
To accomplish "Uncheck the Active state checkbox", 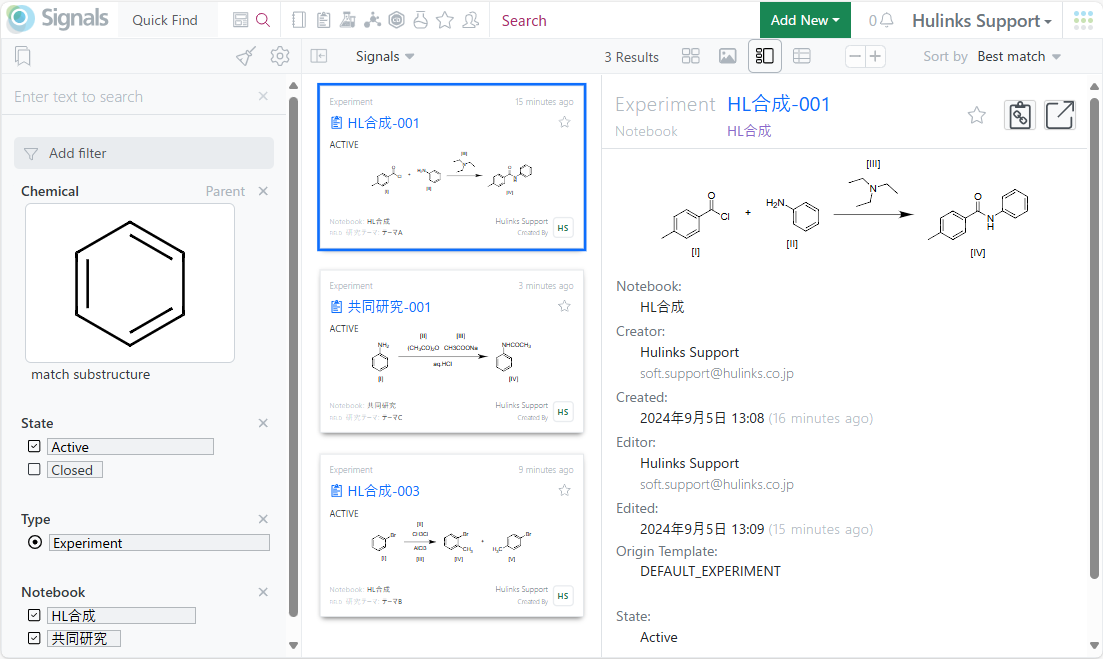I will click(x=35, y=447).
